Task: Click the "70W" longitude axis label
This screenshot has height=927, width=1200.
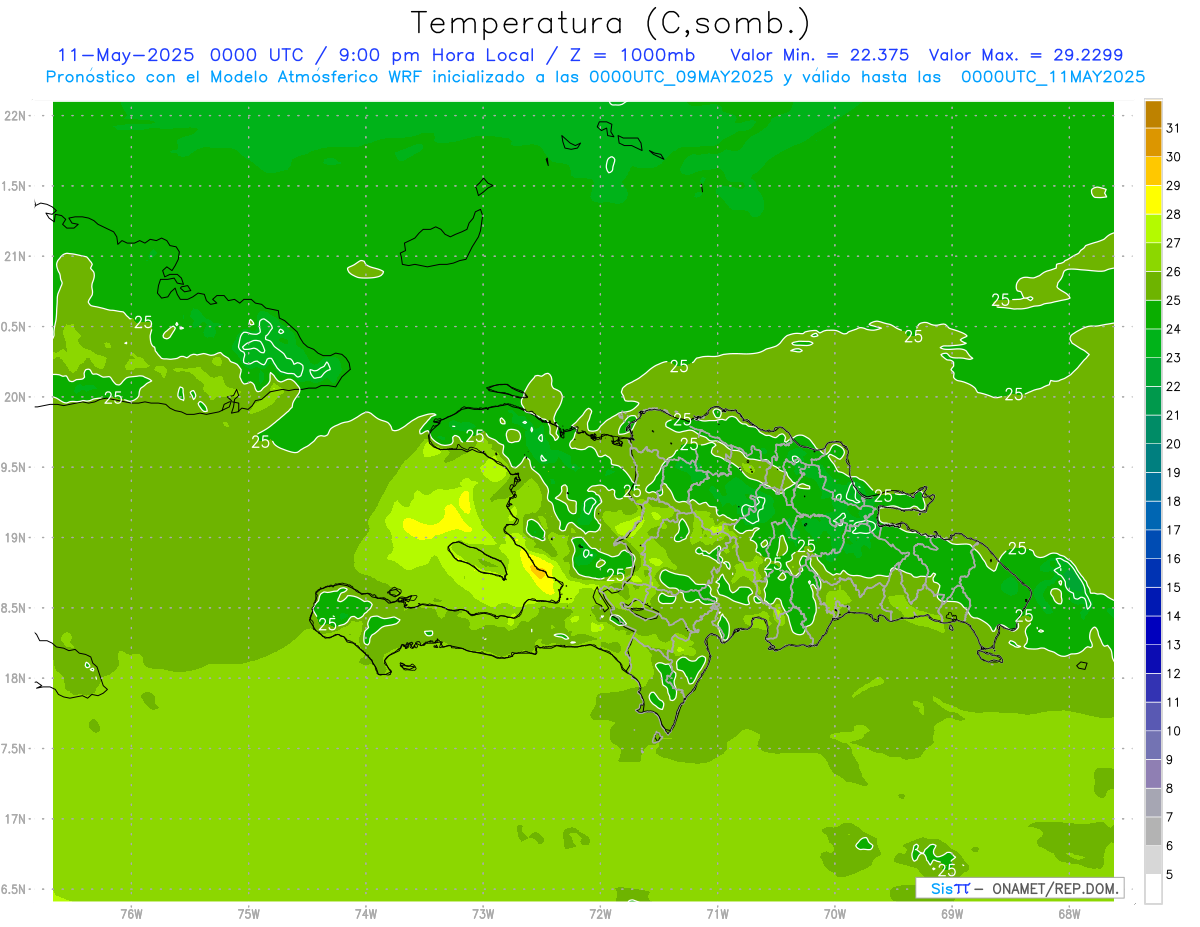Action: [x=835, y=913]
